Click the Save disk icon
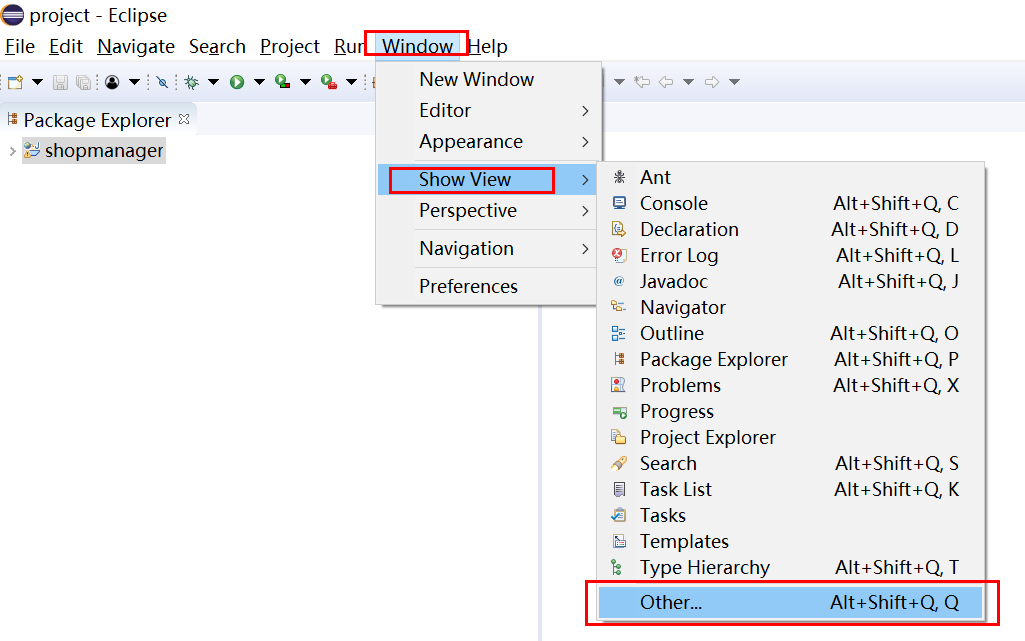1025x641 pixels. tap(61, 82)
